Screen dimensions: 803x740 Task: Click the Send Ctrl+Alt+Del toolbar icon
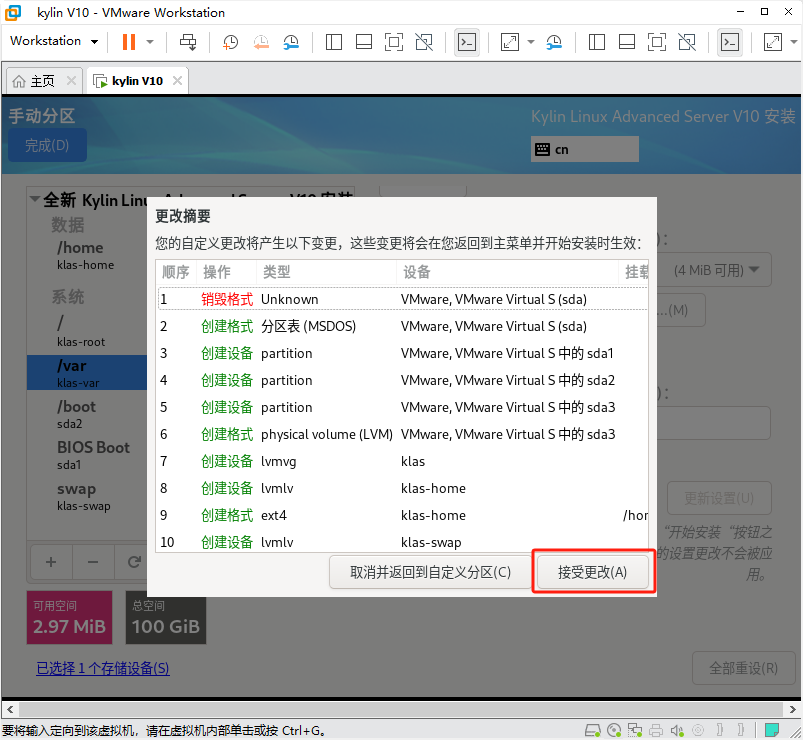tap(188, 42)
